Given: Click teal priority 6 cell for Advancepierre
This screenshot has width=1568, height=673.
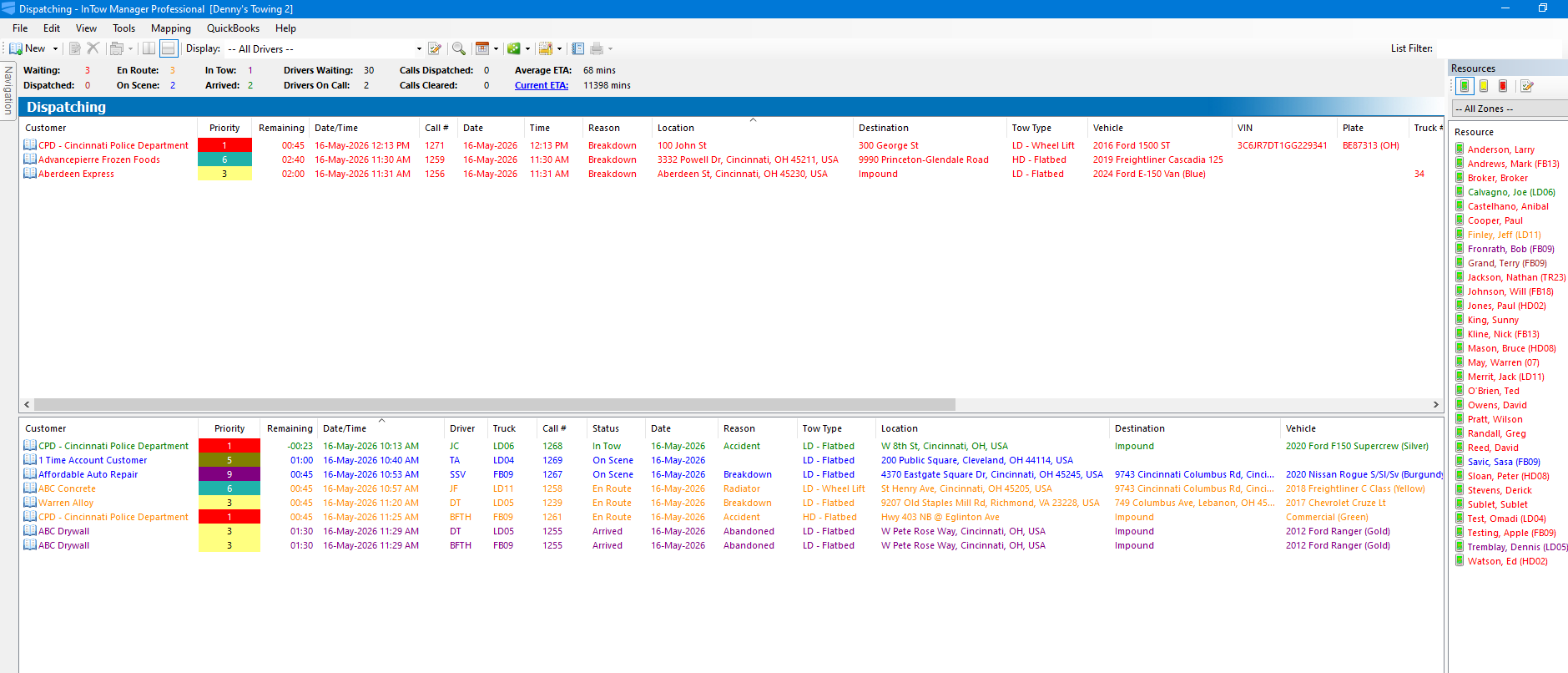Looking at the screenshot, I should tap(224, 159).
